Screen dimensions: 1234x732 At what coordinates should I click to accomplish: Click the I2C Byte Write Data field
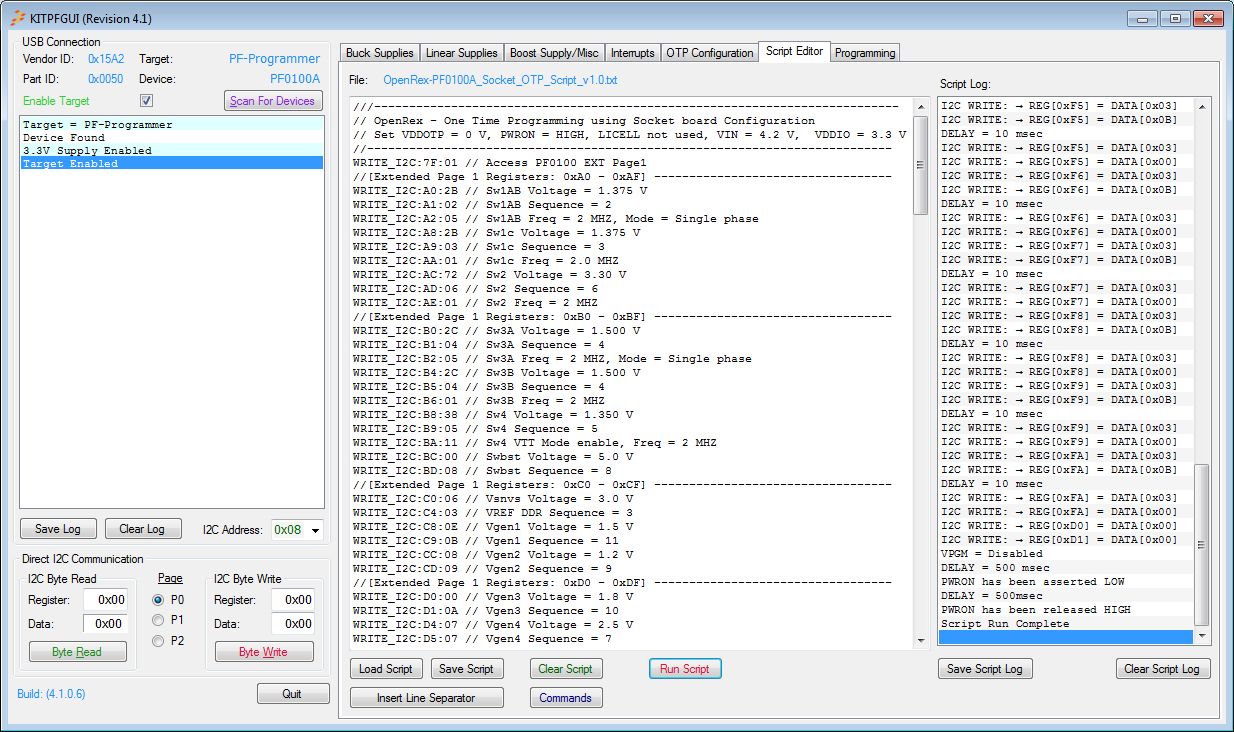pos(292,623)
